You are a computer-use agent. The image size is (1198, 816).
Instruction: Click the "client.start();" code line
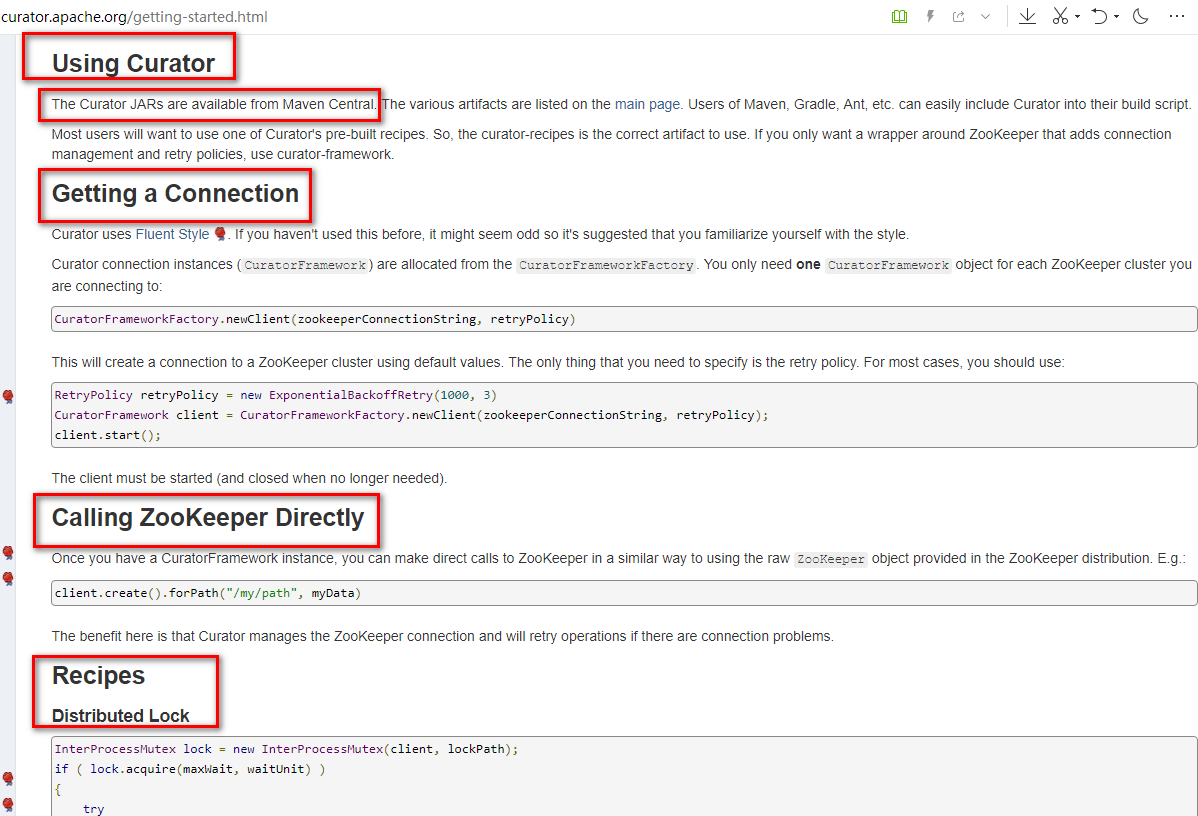point(108,436)
